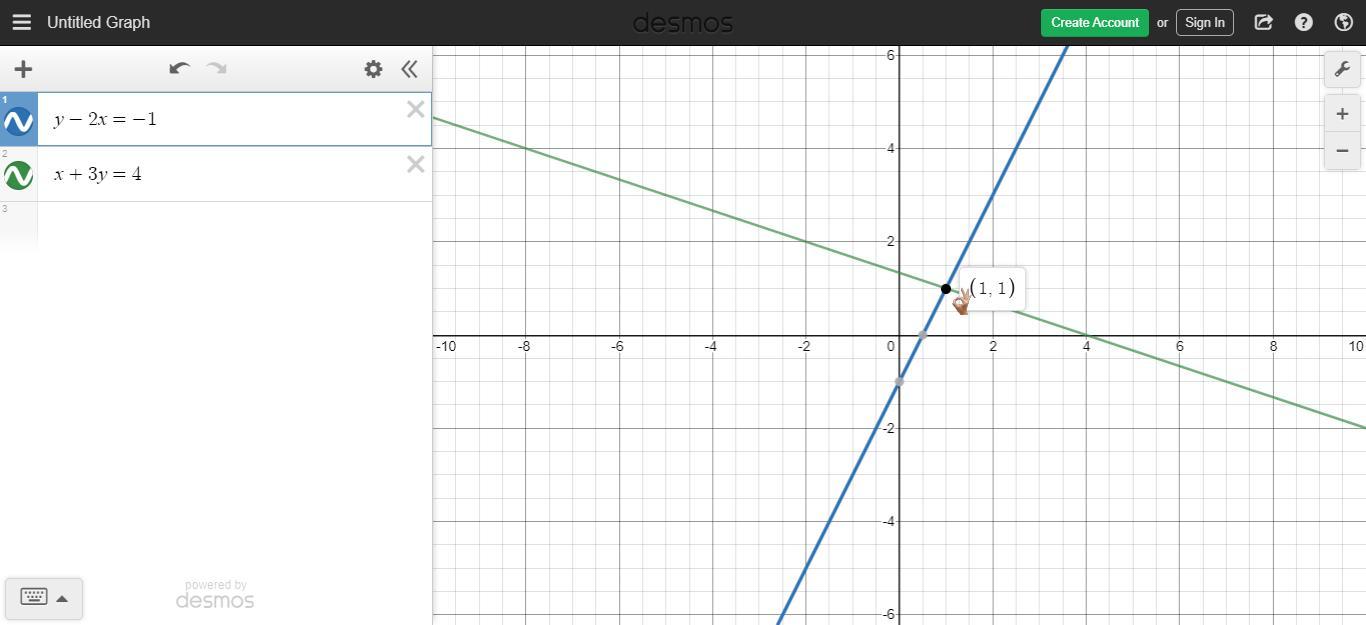The image size is (1366, 625).
Task: Delete the x + 3y = 4 expression
Action: (x=415, y=164)
